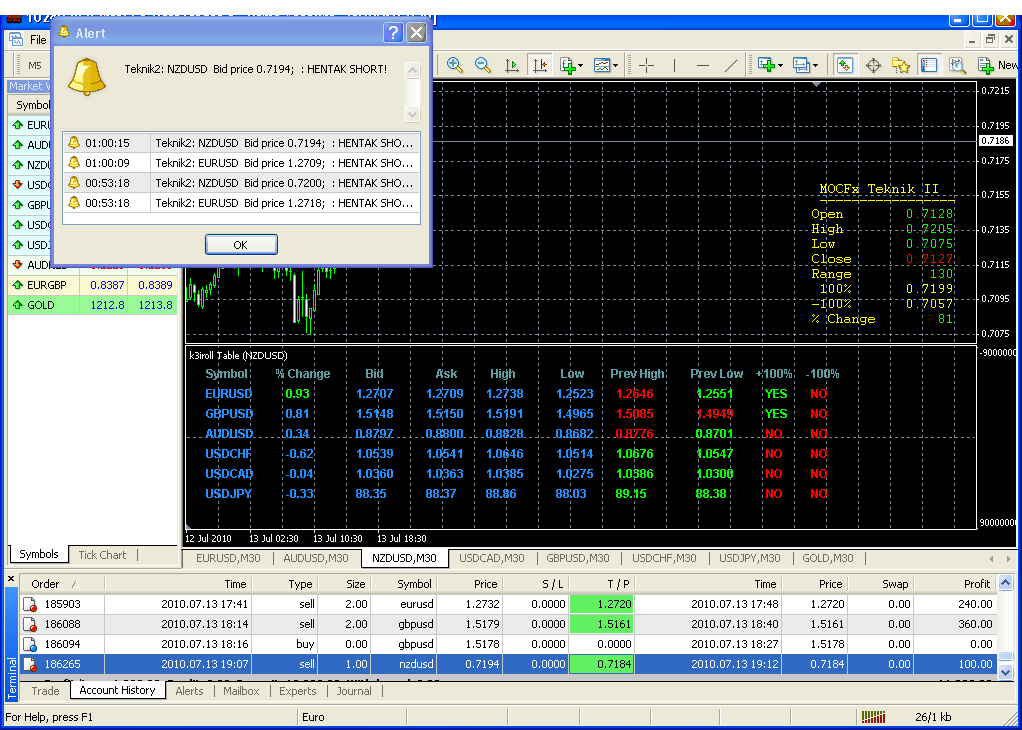This screenshot has width=1022, height=730.
Task: Sort by the Order column header
Action: [62, 584]
